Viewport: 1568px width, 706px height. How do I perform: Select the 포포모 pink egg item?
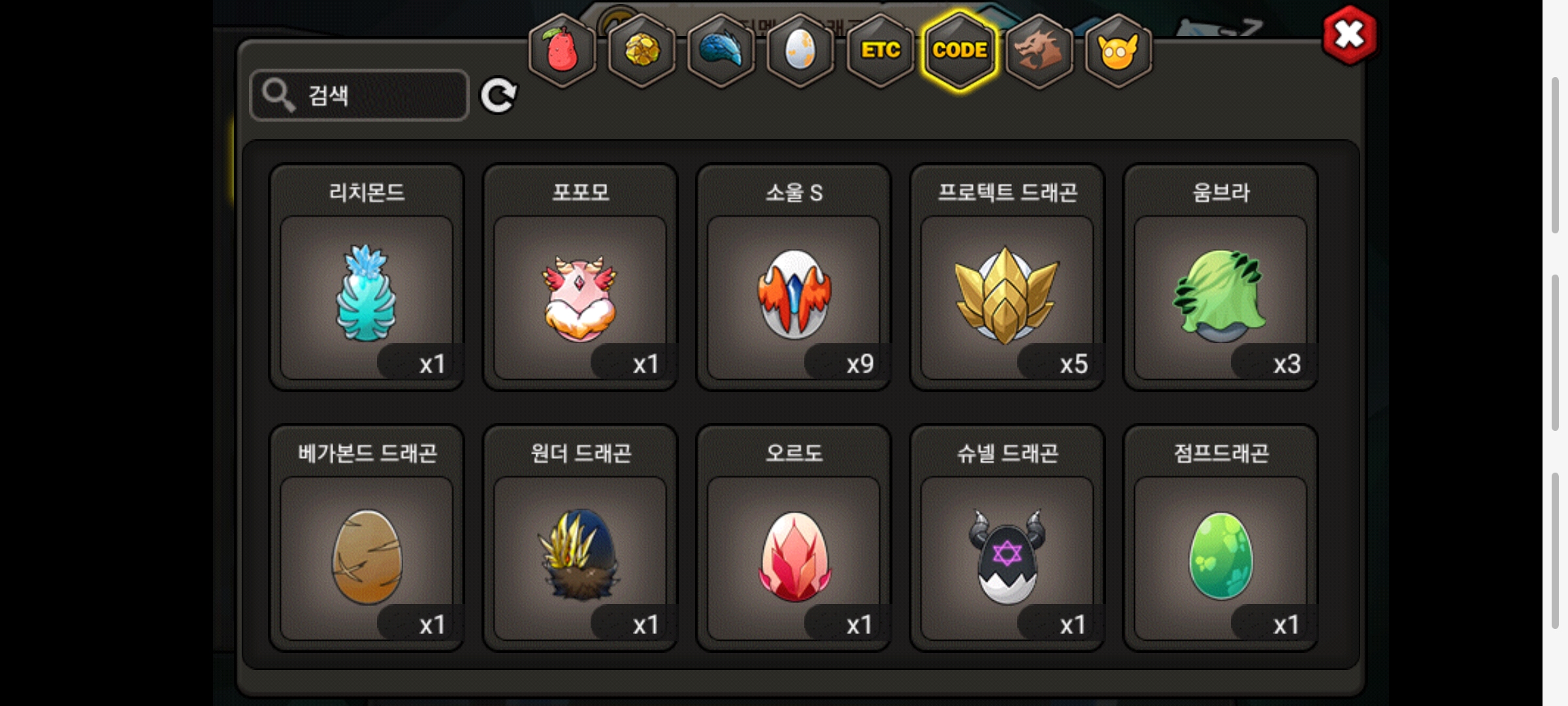point(580,277)
